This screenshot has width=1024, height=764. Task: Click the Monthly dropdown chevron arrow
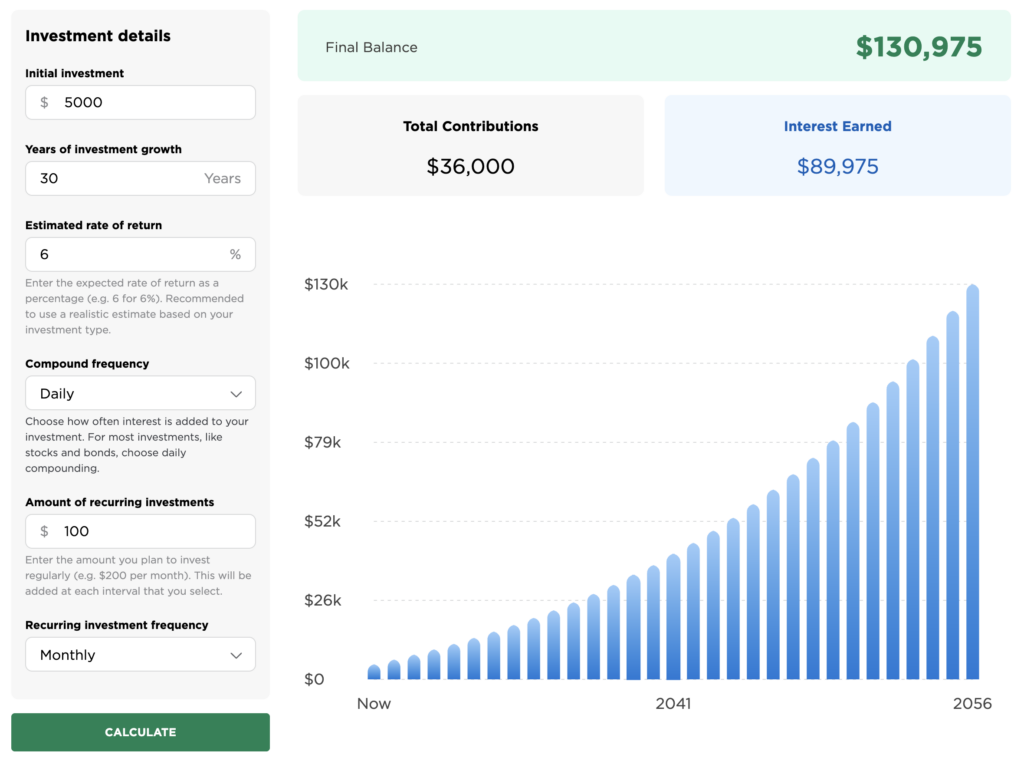point(236,655)
